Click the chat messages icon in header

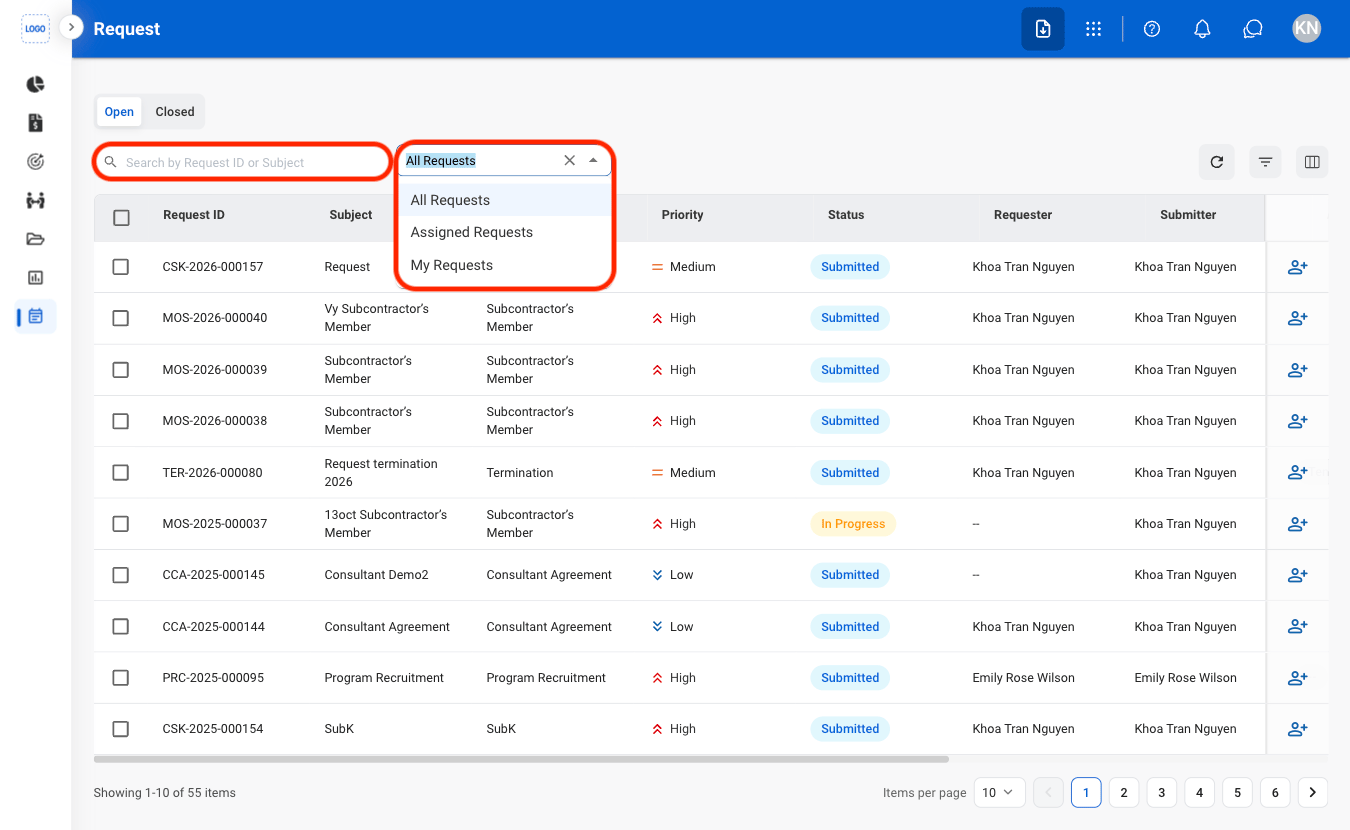[1253, 29]
